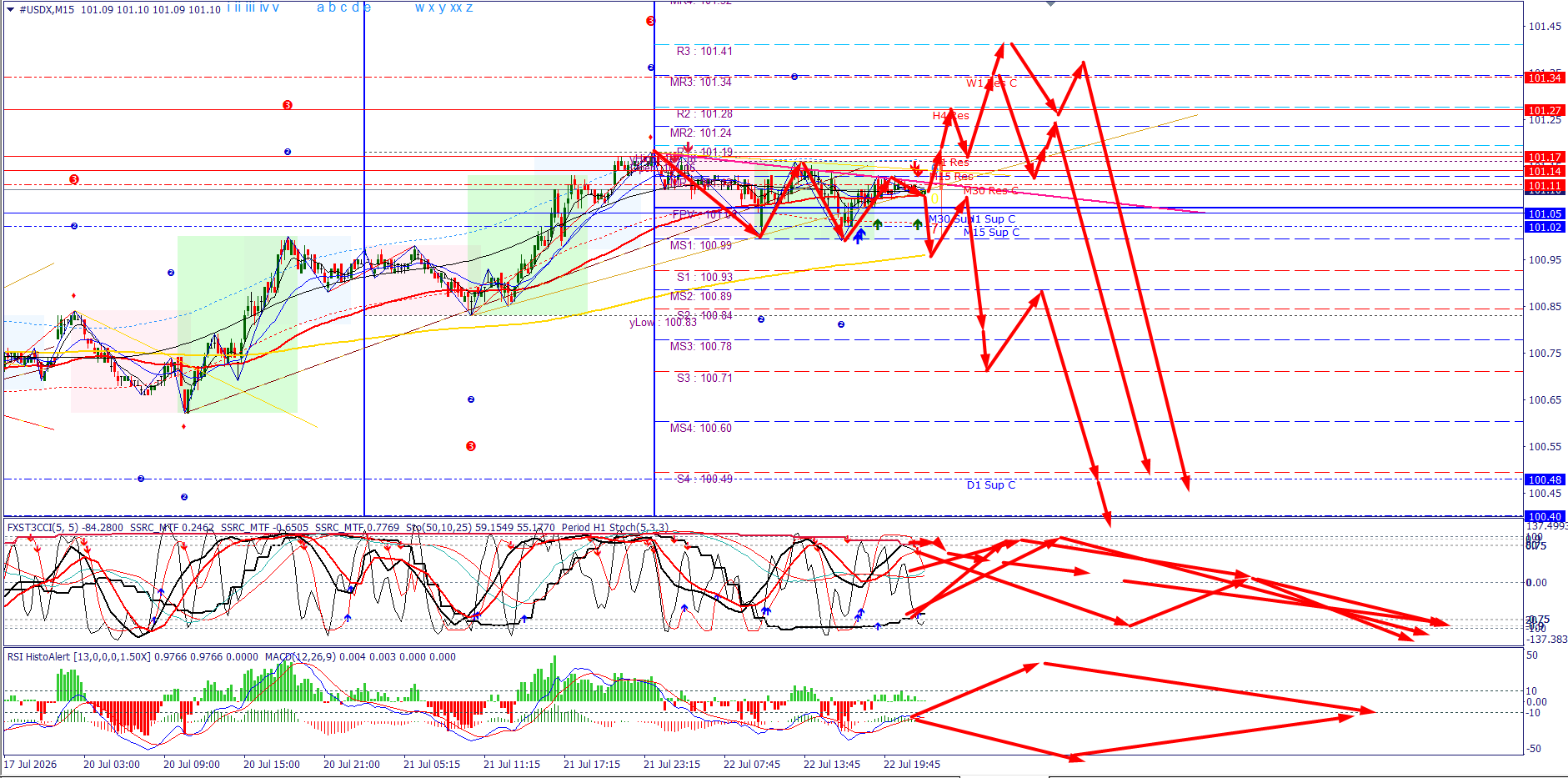Click the R2 : 101.28 pivot label

(x=704, y=113)
